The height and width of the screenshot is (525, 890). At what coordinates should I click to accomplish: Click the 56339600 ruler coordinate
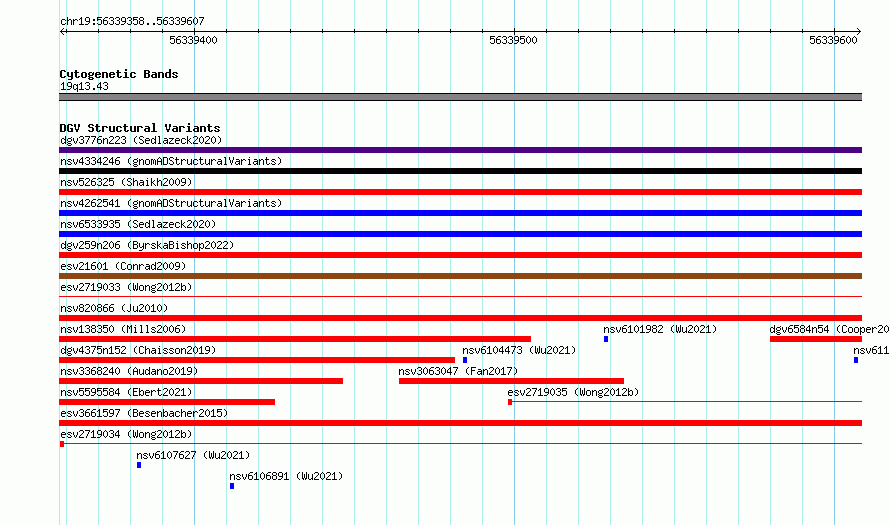(x=833, y=40)
